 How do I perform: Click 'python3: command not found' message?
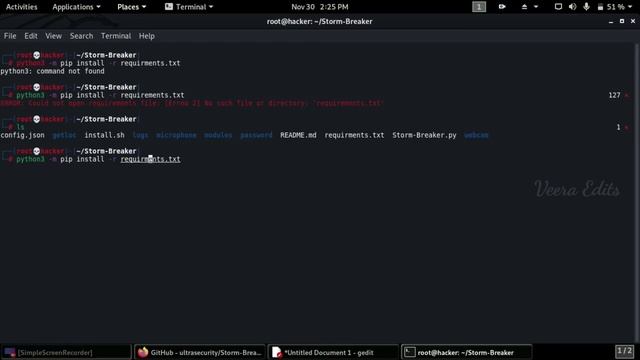(52, 71)
